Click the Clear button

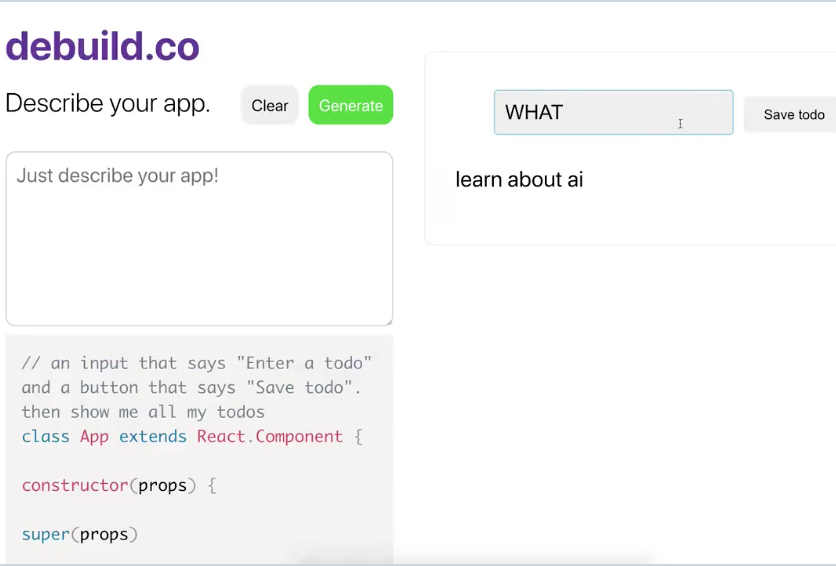[270, 105]
